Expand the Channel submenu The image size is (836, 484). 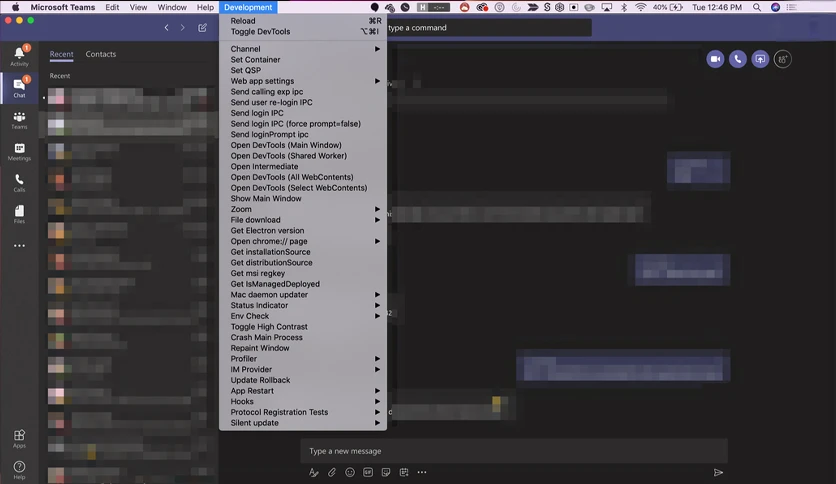(302, 49)
